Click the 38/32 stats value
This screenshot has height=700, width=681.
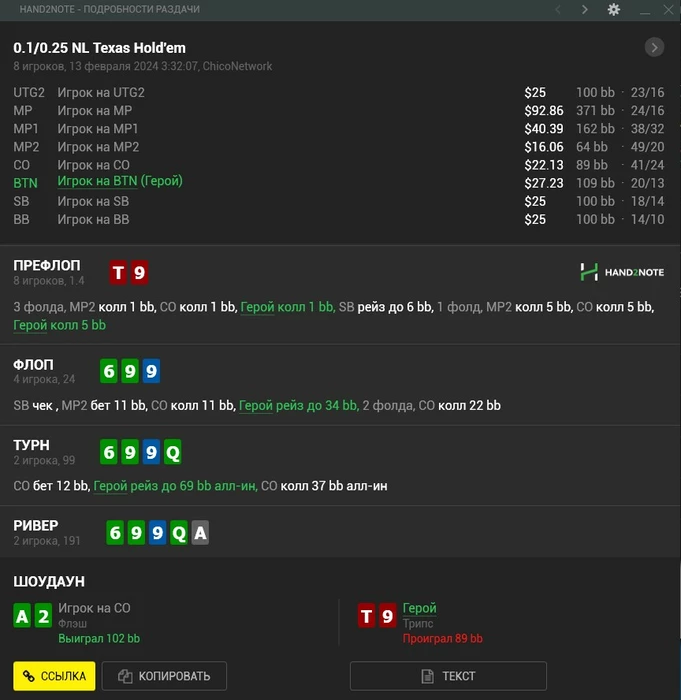coord(648,129)
